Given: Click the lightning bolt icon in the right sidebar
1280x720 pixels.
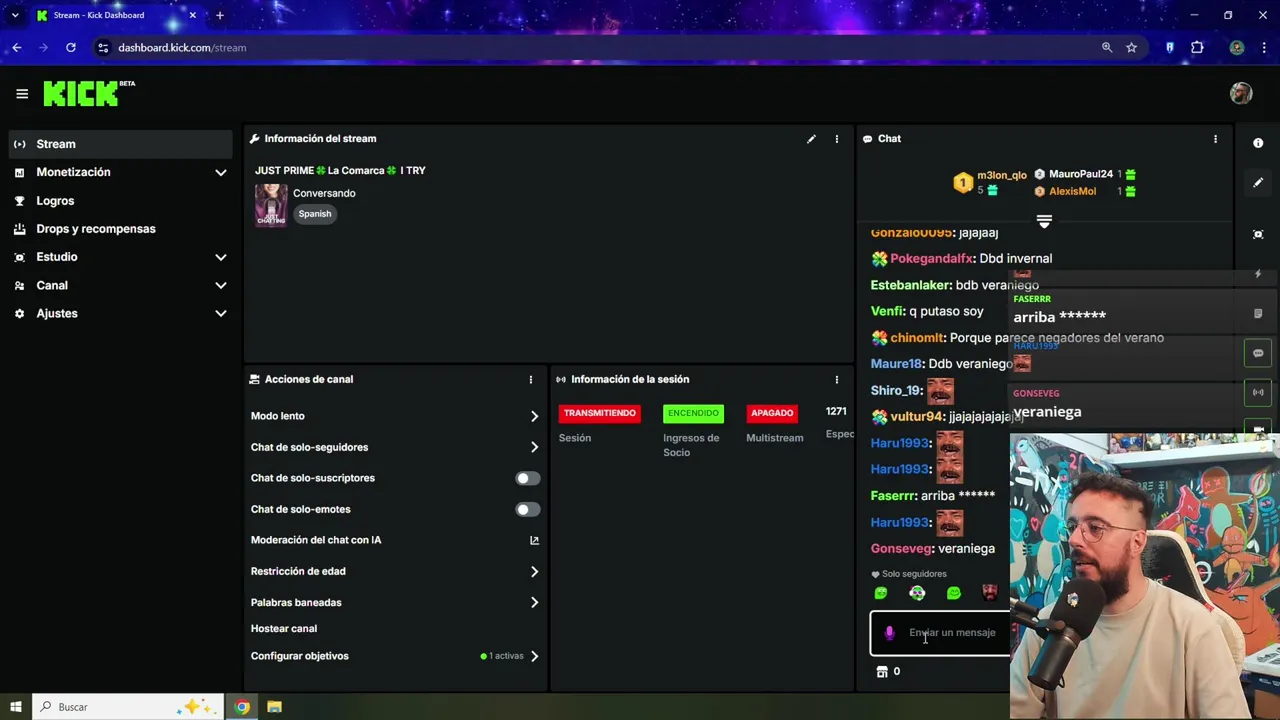Looking at the screenshot, I should (x=1258, y=274).
